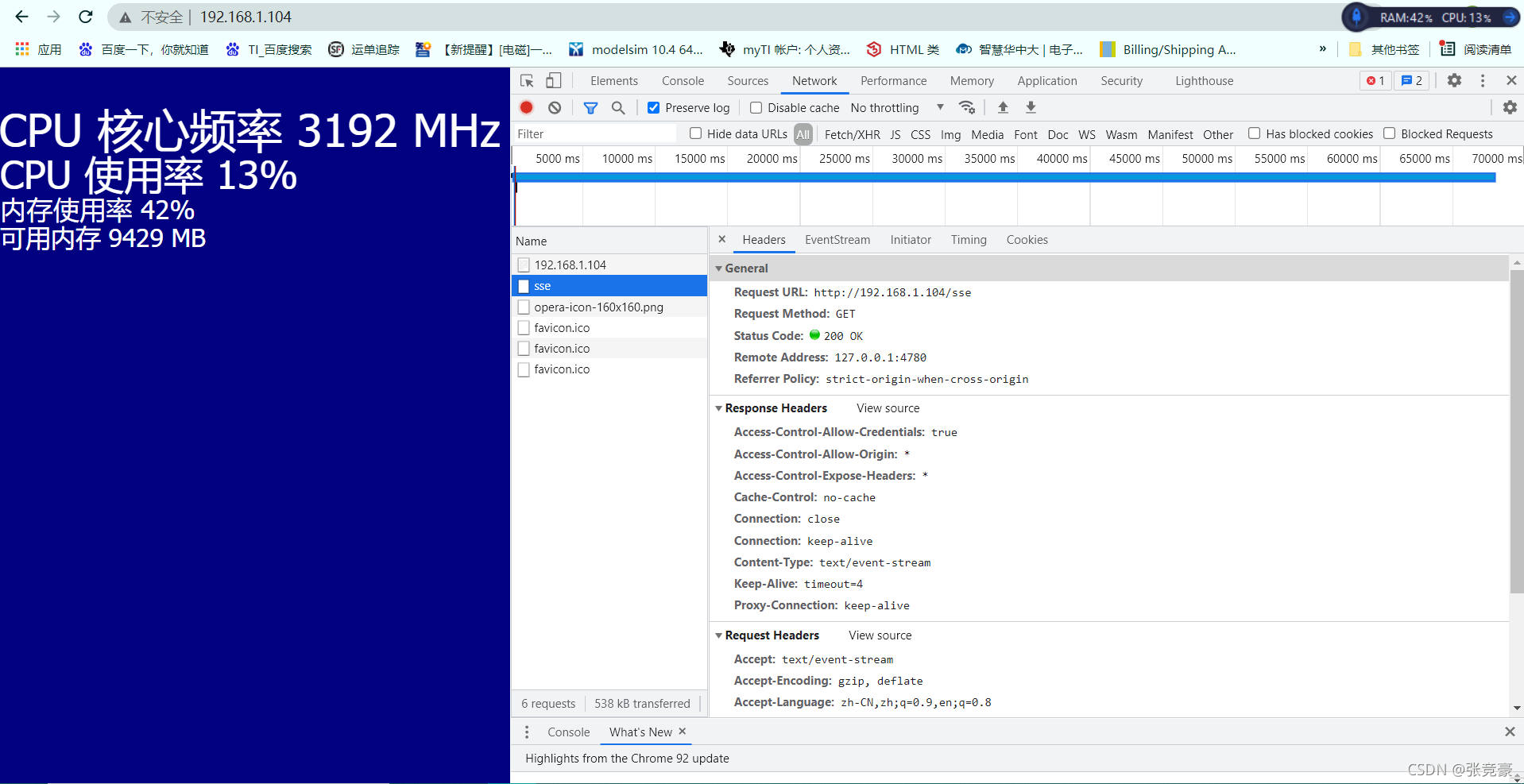Click the headers pane vertical scrollbar
1524x784 pixels.
[1517, 431]
